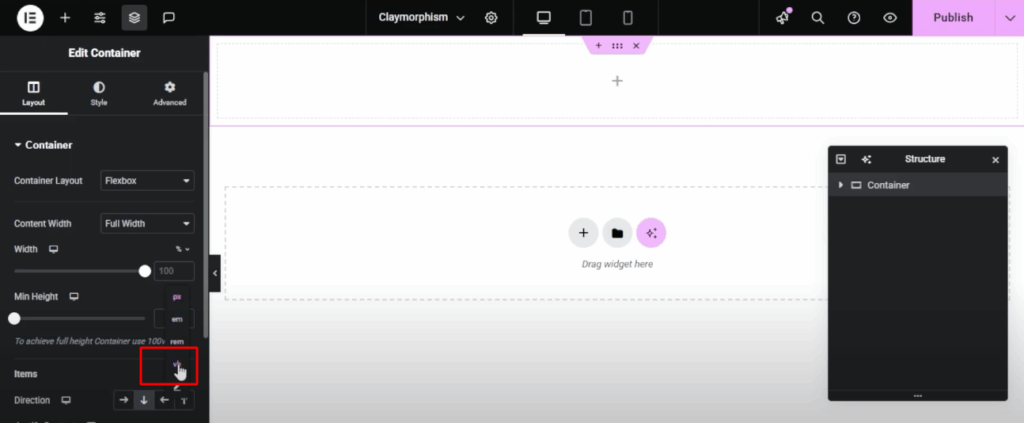Click Structure panel bottom handle dots
This screenshot has height=423, width=1024.
[918, 396]
